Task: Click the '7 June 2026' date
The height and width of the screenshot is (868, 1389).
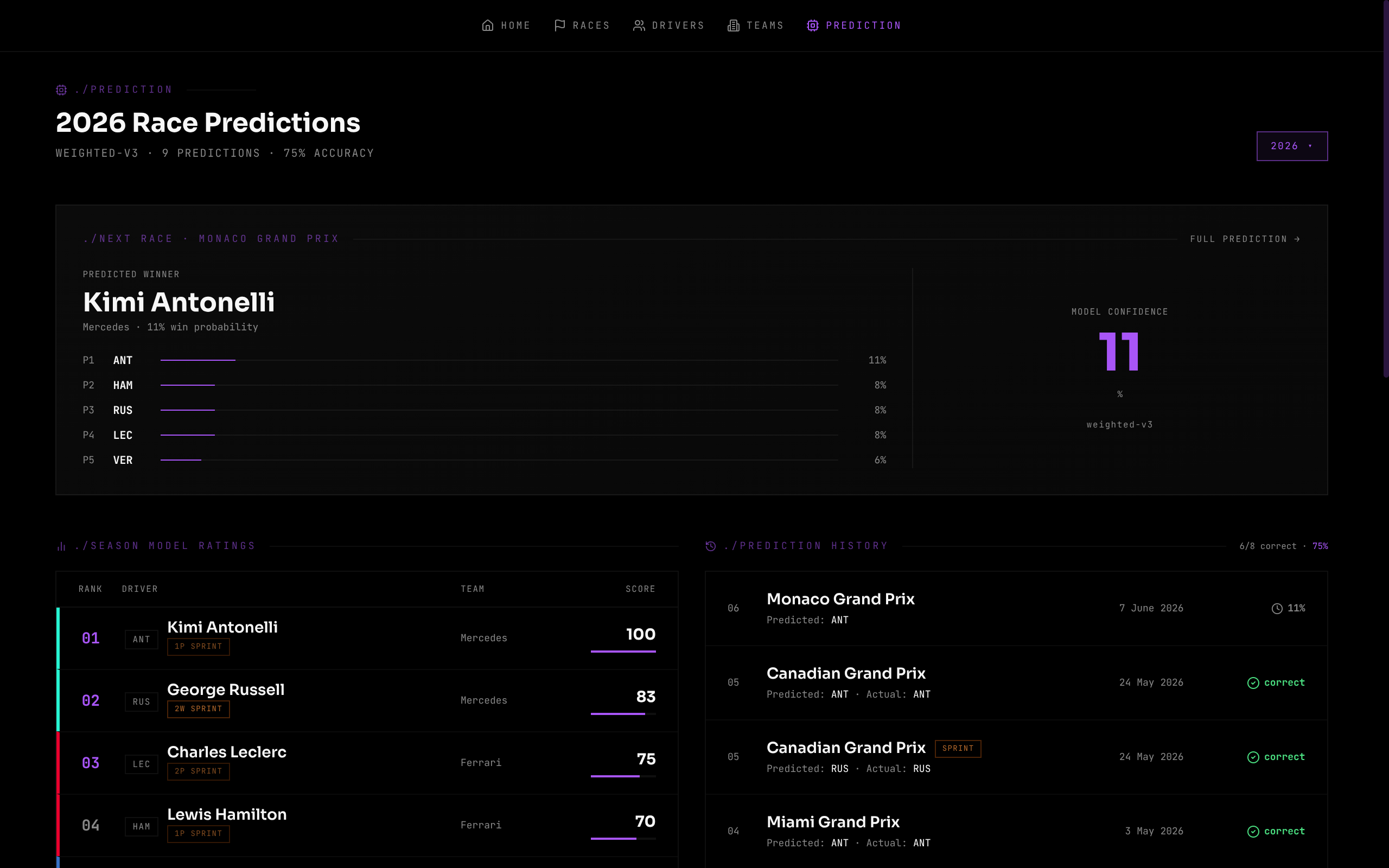Action: click(x=1151, y=609)
